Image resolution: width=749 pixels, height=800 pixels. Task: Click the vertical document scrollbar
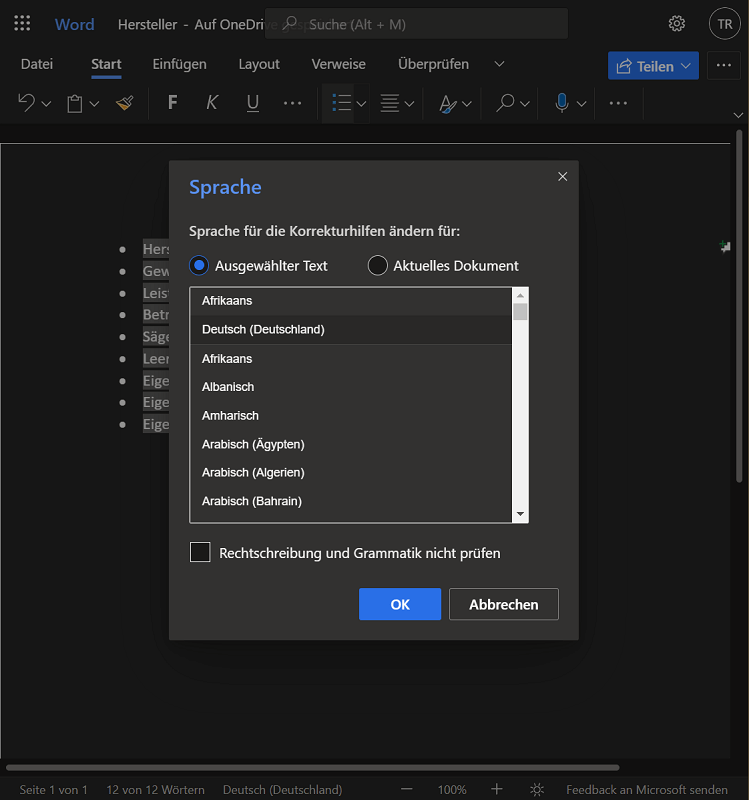point(739,306)
